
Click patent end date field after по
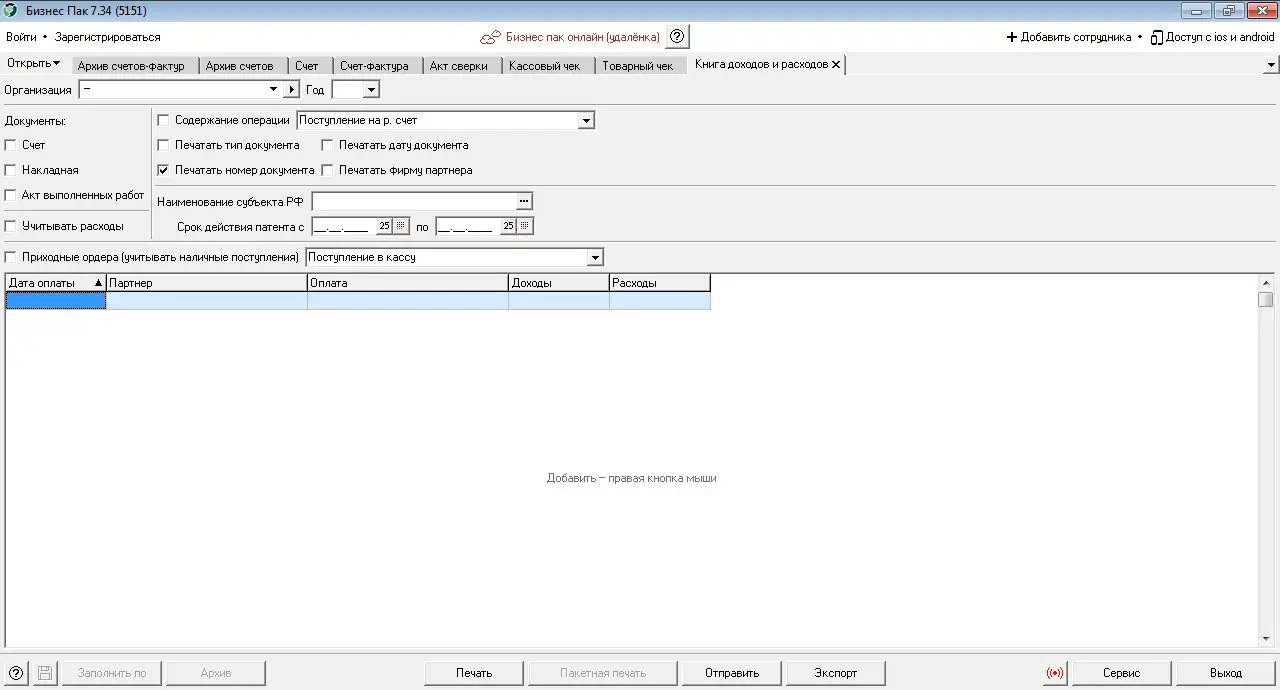pos(467,226)
